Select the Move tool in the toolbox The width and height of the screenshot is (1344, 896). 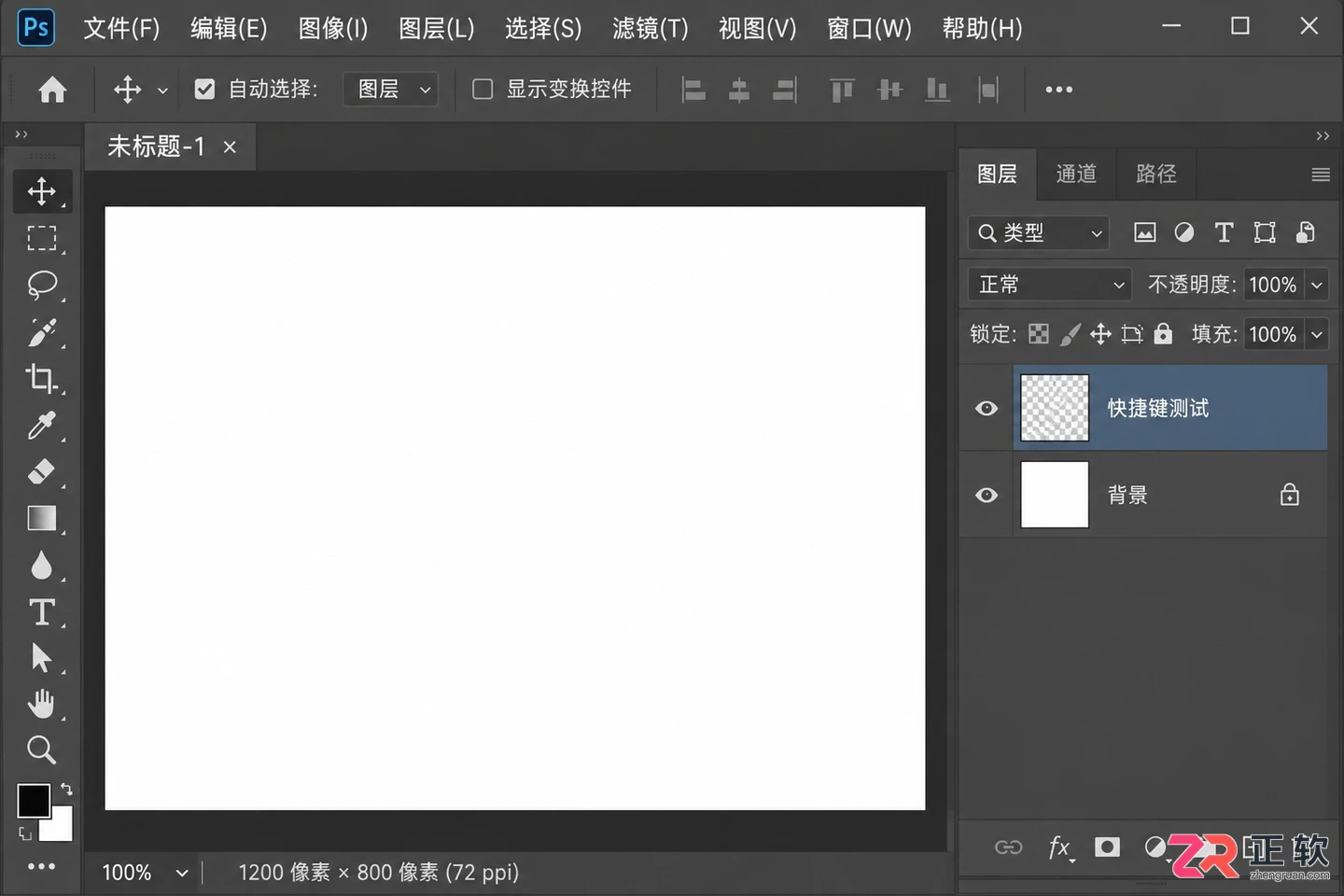42,192
